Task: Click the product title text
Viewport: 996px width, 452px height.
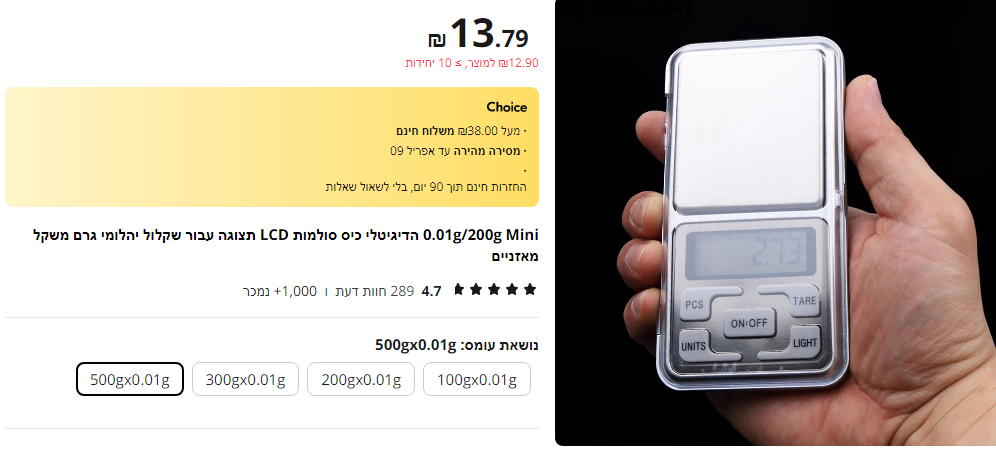Action: coord(285,245)
